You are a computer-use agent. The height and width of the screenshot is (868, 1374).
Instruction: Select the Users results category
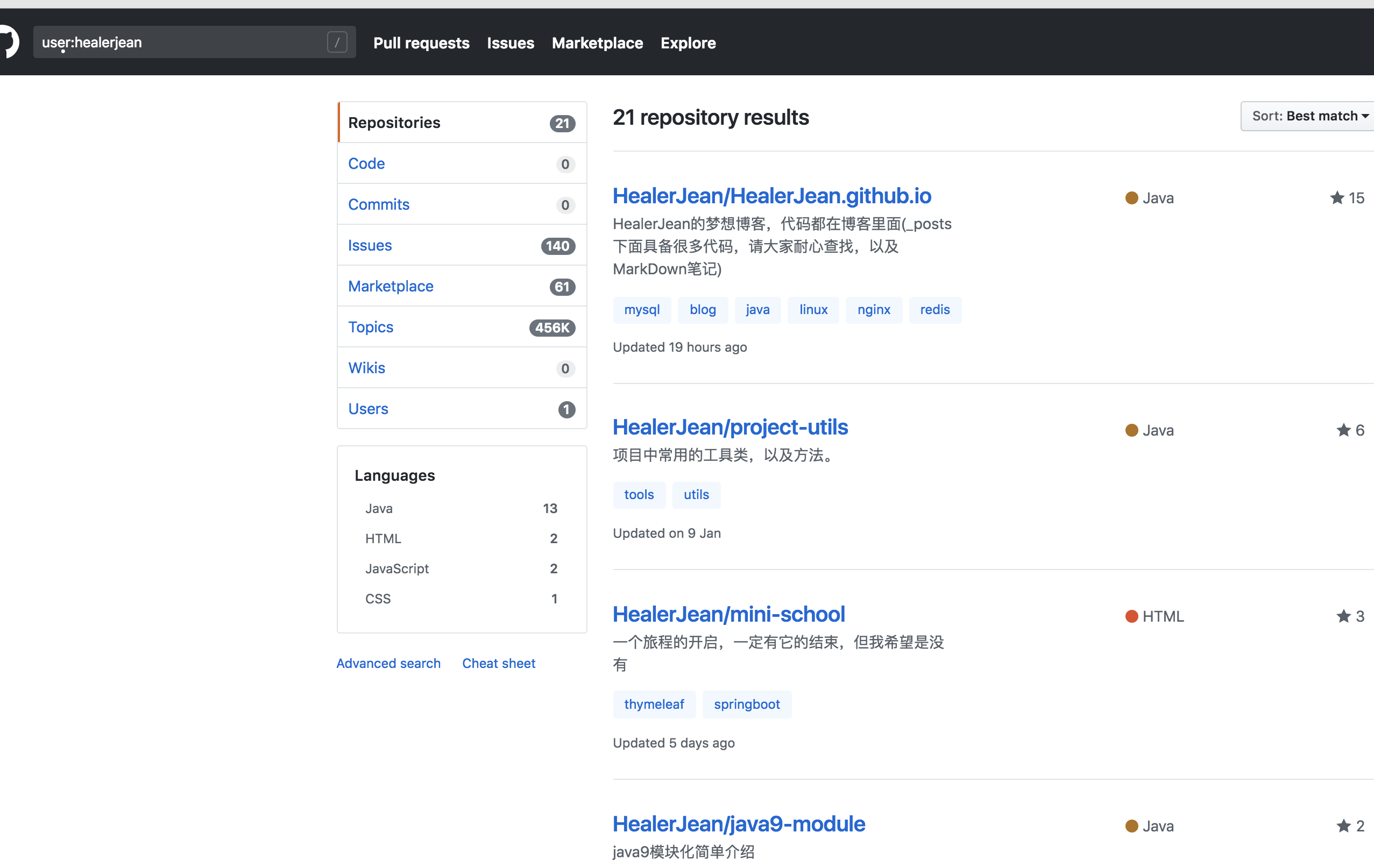(368, 409)
